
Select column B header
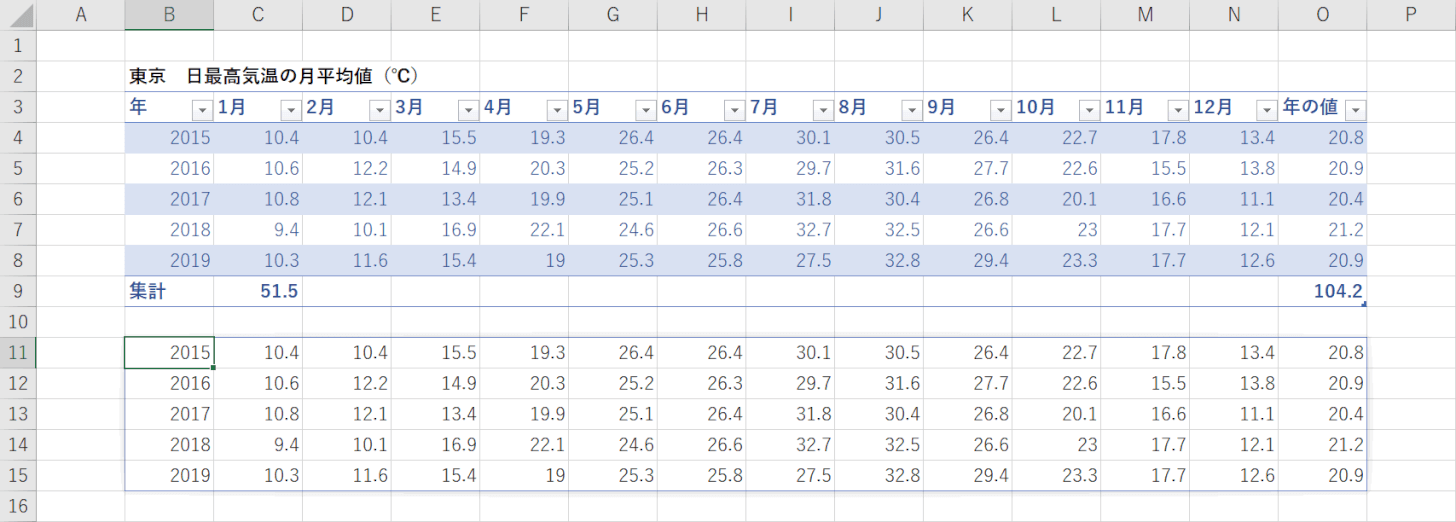click(169, 15)
